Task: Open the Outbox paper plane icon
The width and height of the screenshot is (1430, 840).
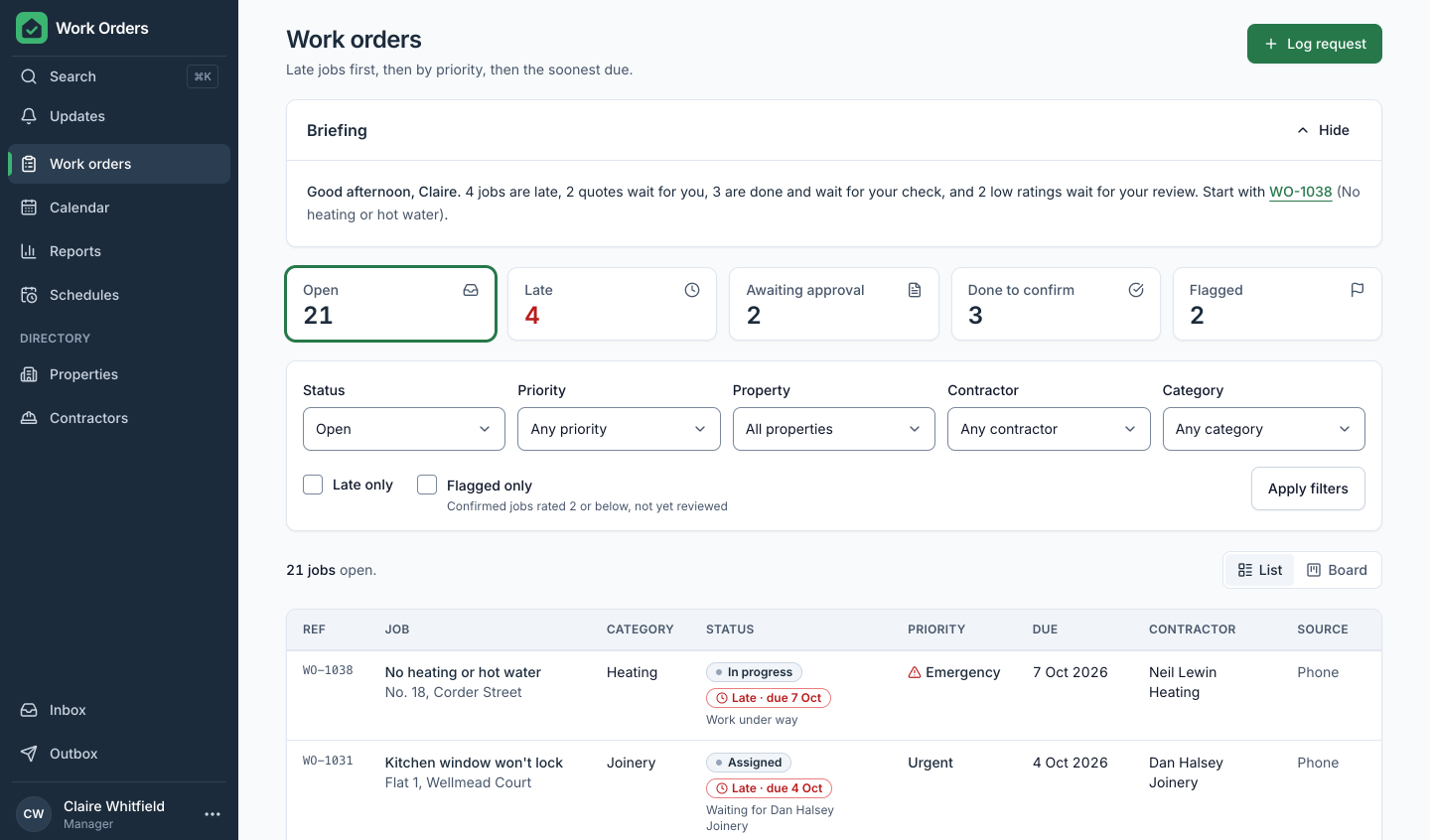Action: 29,754
